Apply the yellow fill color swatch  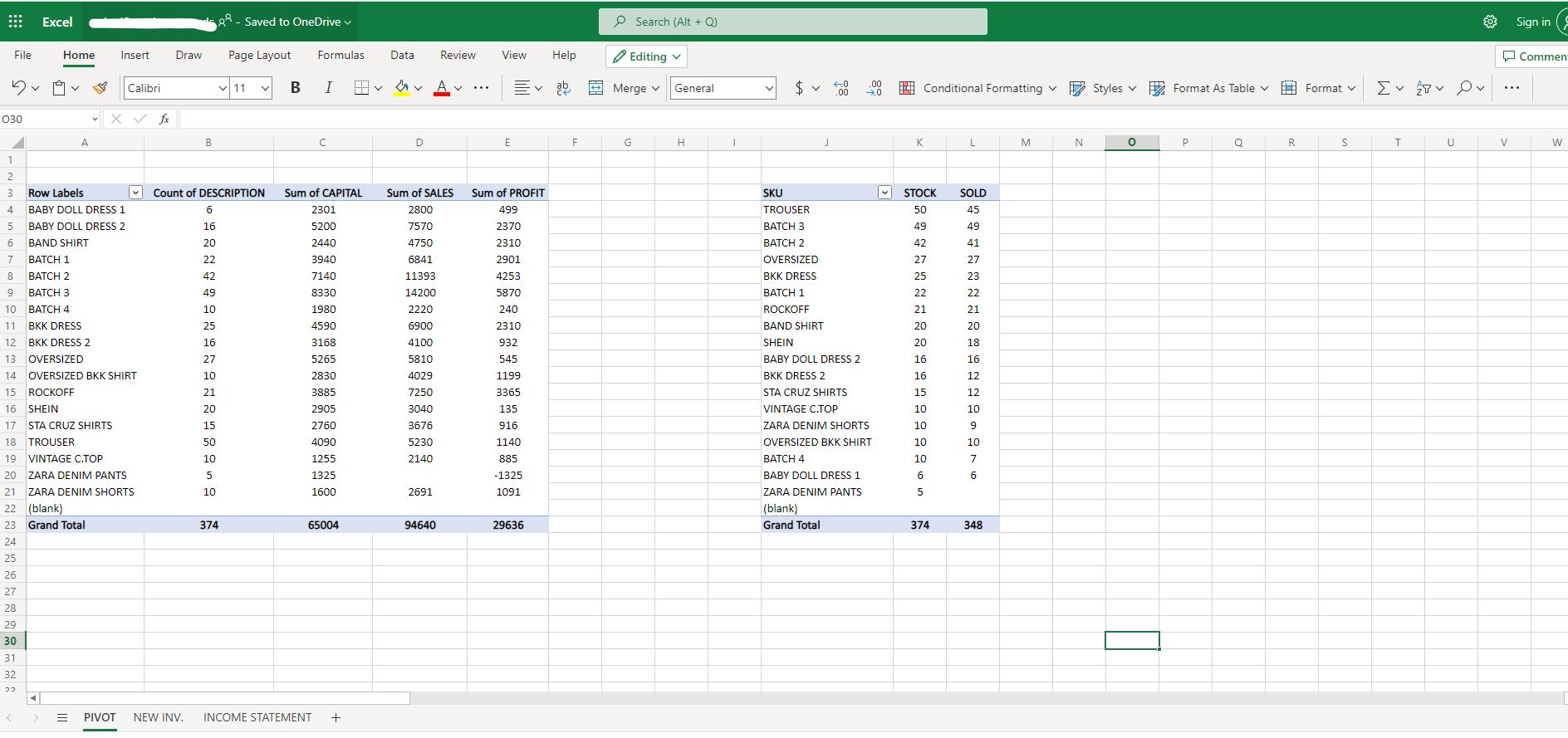coord(402,88)
